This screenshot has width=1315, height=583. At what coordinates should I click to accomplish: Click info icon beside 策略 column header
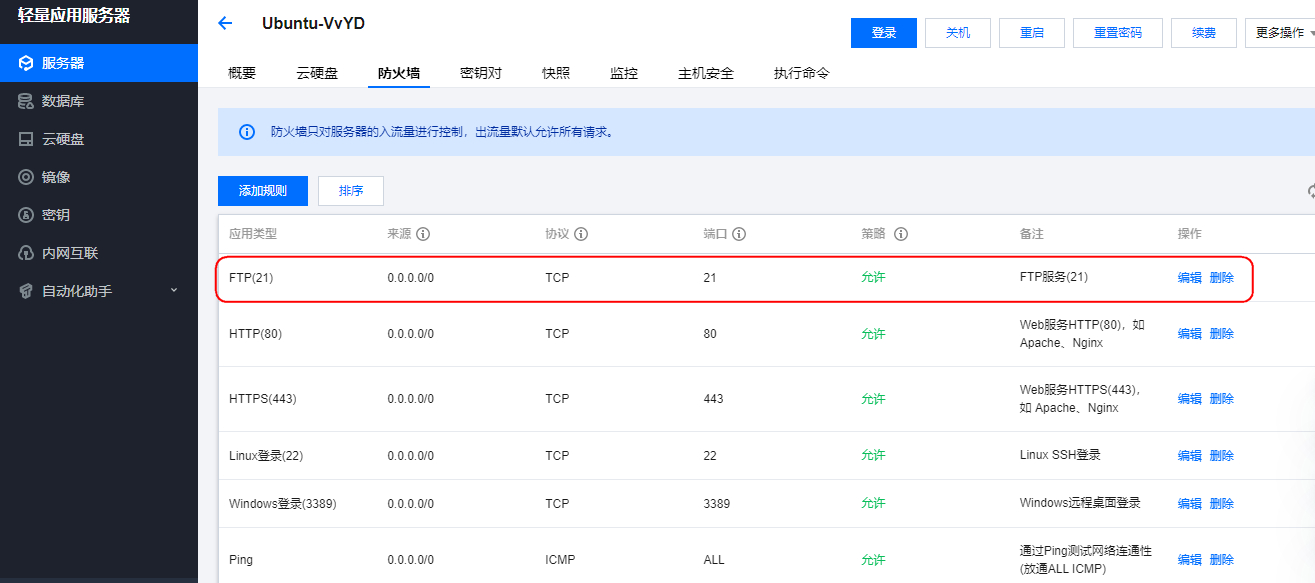point(901,234)
